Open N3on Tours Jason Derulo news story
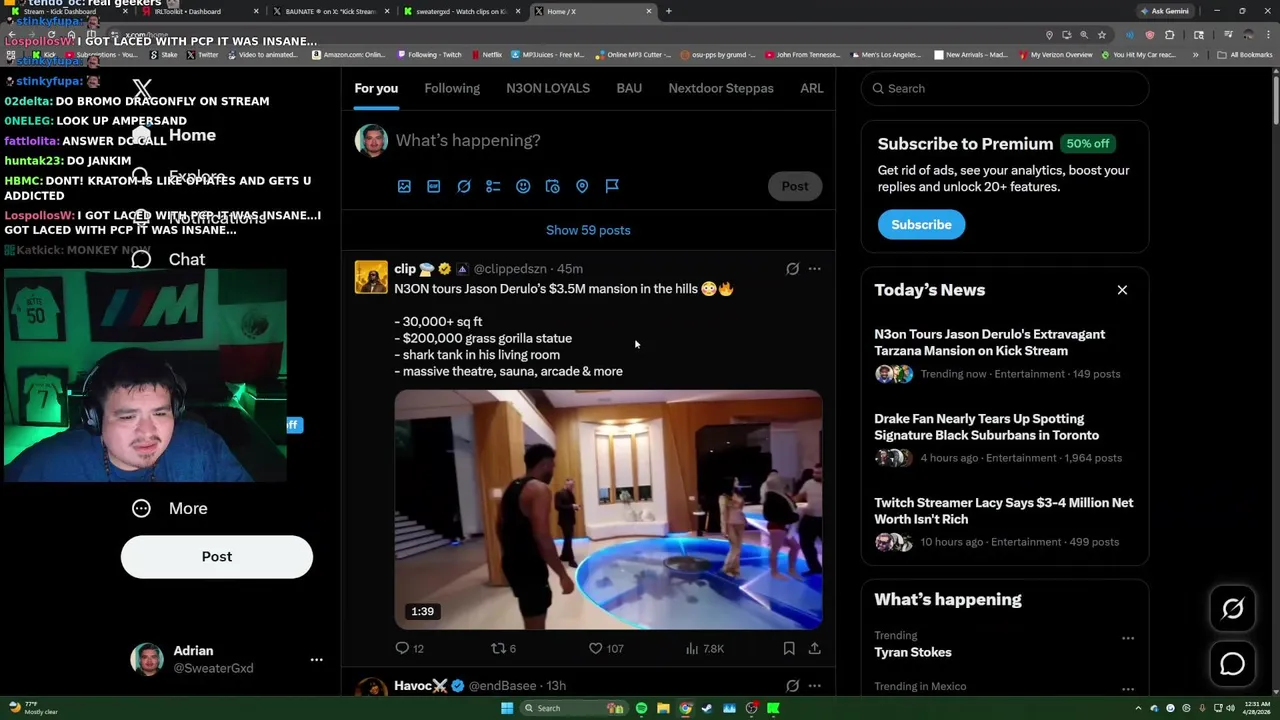 coord(1005,353)
